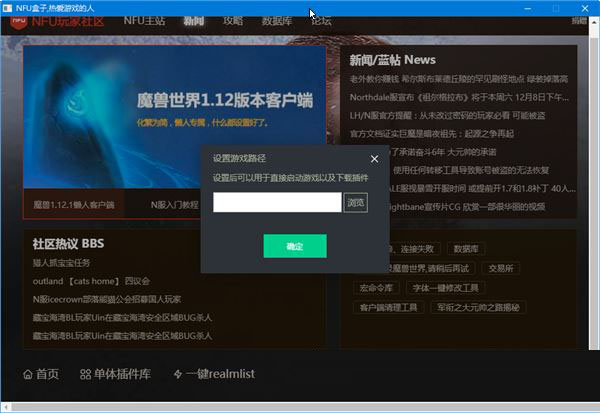Click the game path input field
Image resolution: width=600 pixels, height=413 pixels.
[277, 202]
